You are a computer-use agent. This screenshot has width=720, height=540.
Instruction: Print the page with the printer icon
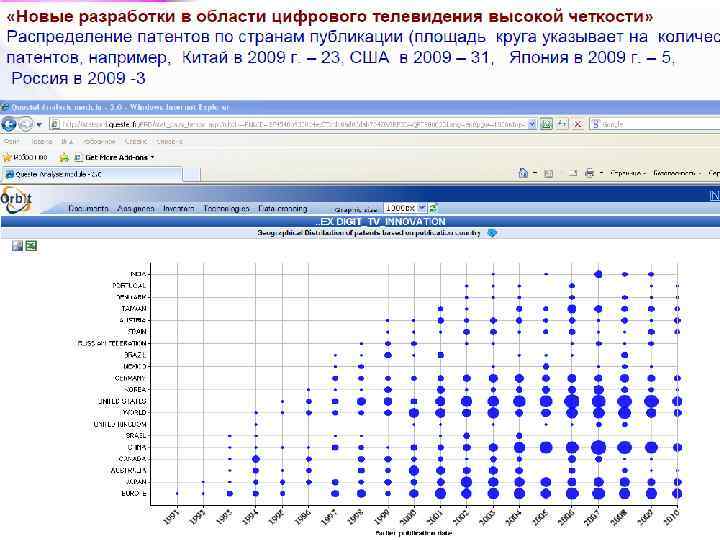[590, 173]
